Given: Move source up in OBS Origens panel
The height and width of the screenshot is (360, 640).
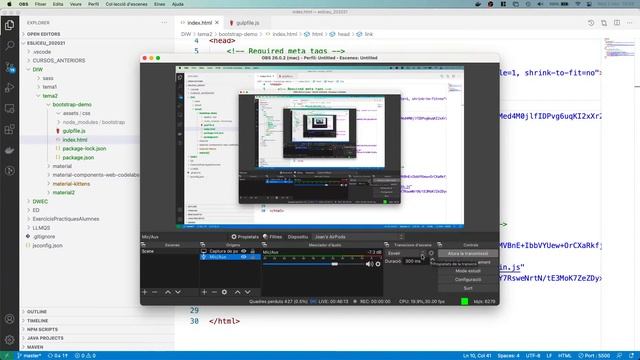Looking at the screenshot, I should [238, 292].
